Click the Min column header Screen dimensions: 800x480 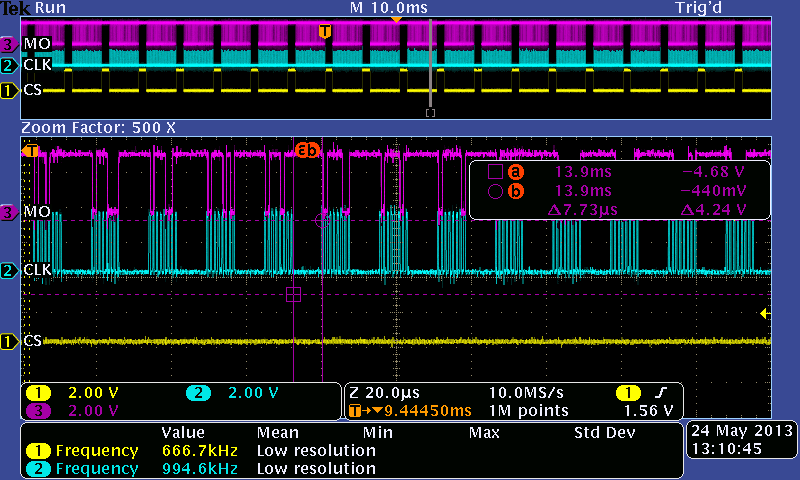tap(378, 433)
